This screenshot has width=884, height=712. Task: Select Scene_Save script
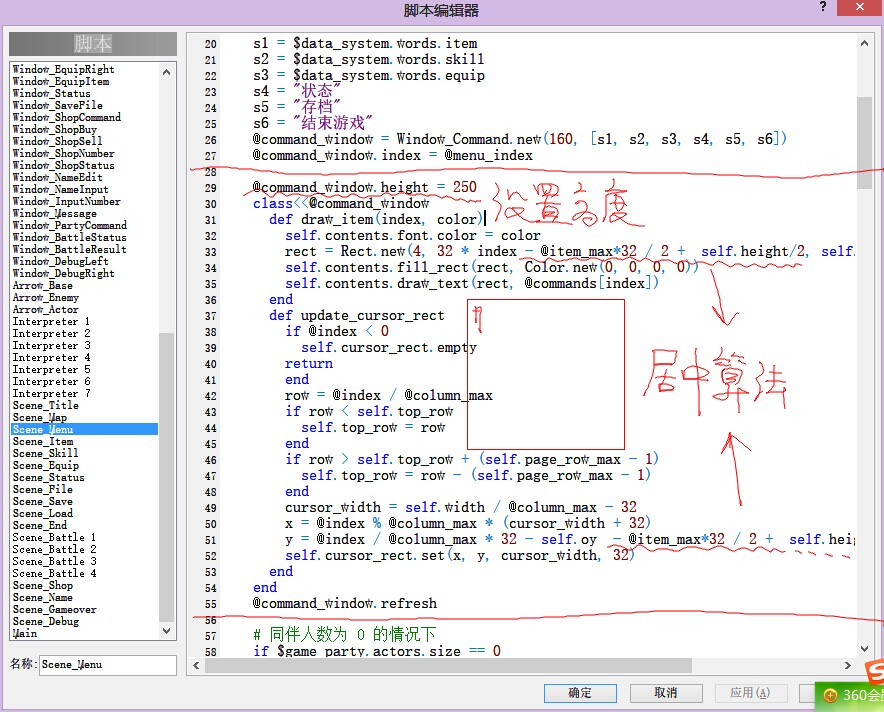point(43,501)
